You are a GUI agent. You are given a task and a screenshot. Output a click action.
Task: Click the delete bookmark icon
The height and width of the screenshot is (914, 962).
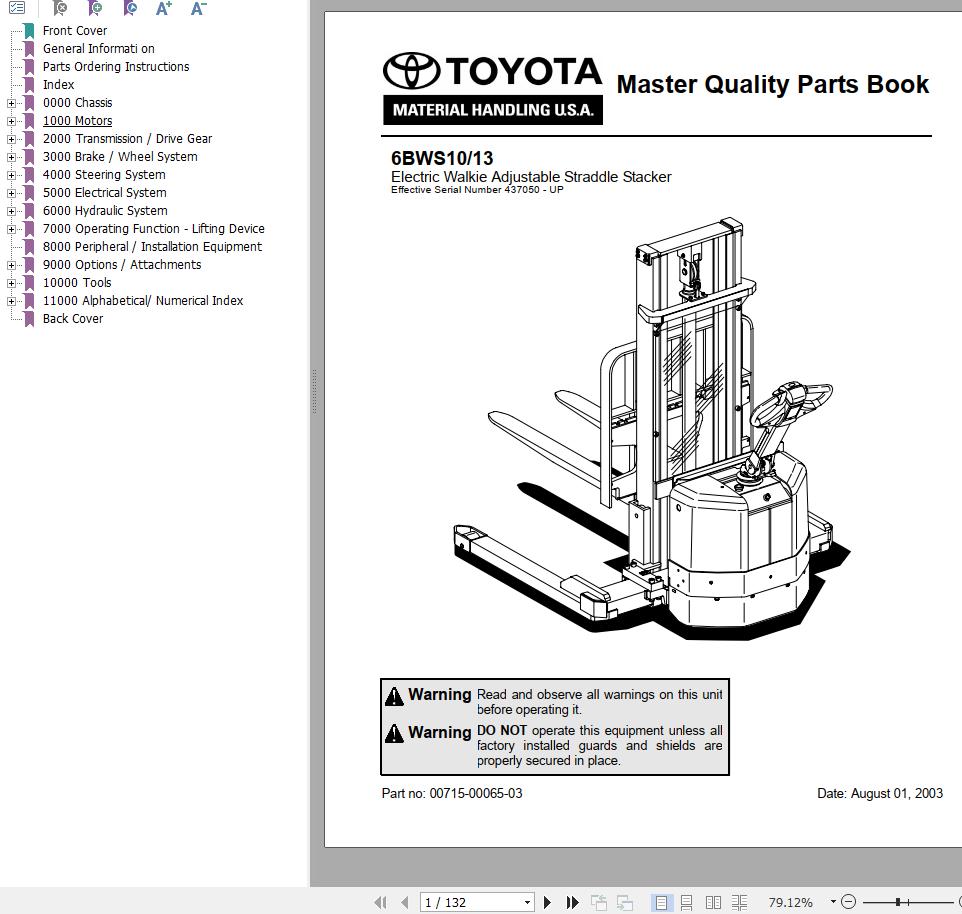tap(58, 8)
